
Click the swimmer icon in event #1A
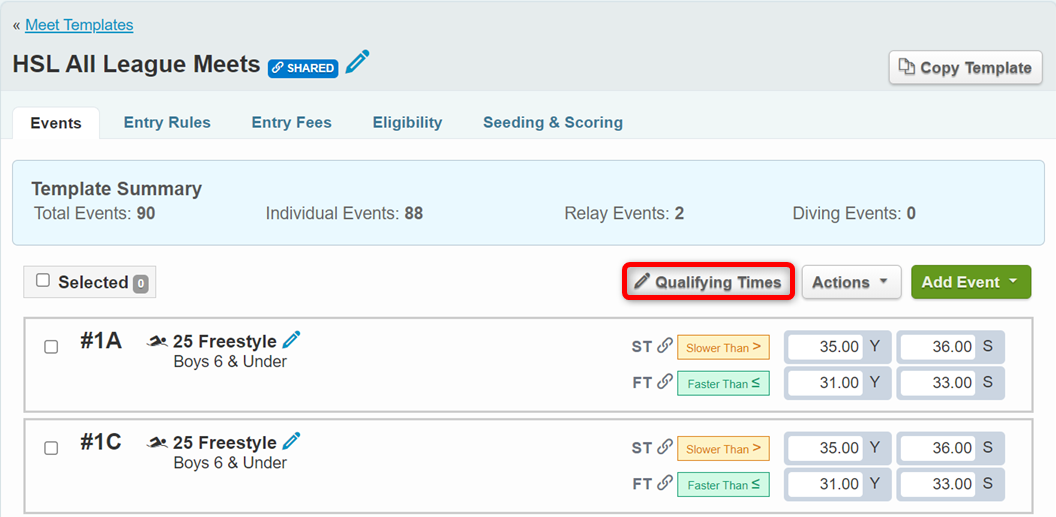(x=157, y=342)
